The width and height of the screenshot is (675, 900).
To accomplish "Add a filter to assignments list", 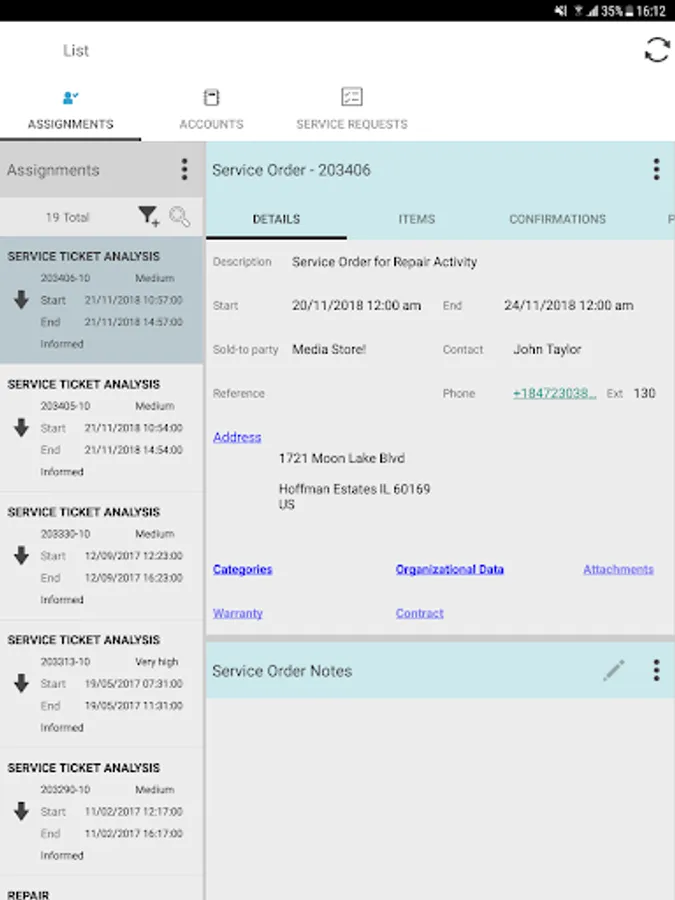I will (x=149, y=216).
